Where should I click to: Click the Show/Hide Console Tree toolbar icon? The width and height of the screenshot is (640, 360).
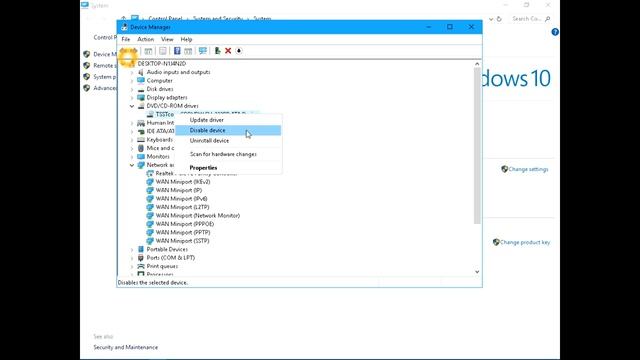point(148,51)
